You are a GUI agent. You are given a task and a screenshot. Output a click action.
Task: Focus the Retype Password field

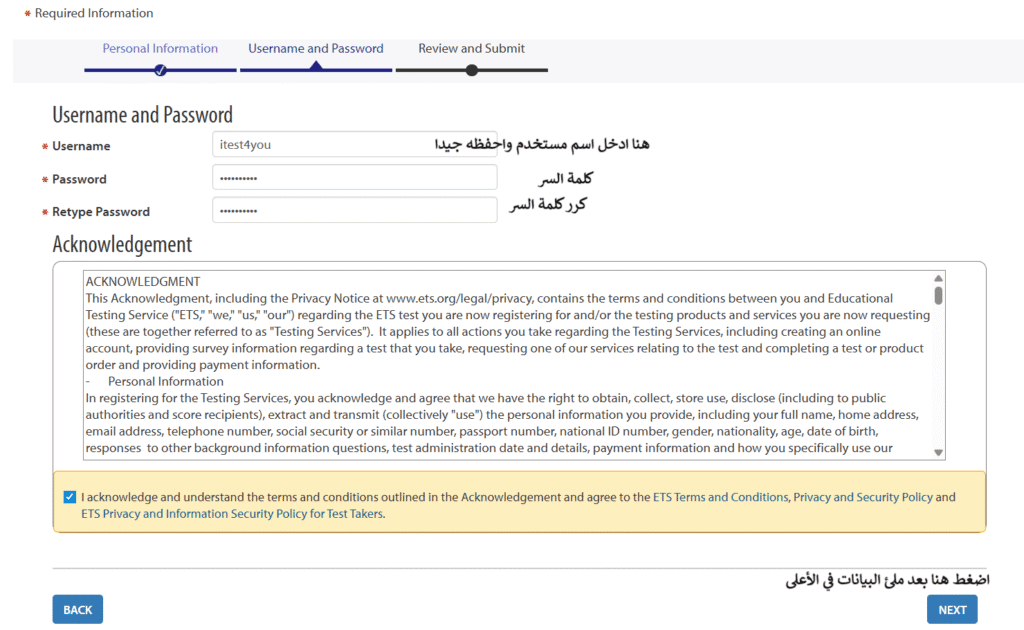(x=355, y=210)
